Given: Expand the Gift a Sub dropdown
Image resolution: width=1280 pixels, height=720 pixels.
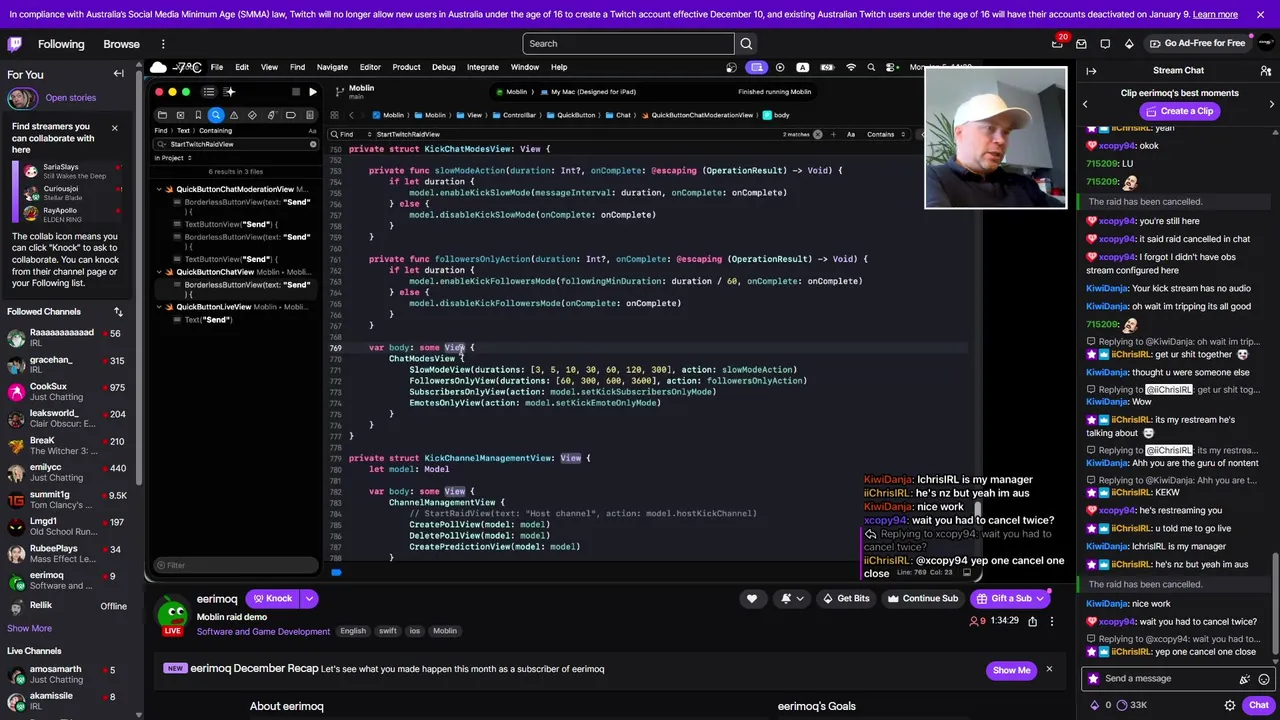Looking at the screenshot, I should [1041, 598].
